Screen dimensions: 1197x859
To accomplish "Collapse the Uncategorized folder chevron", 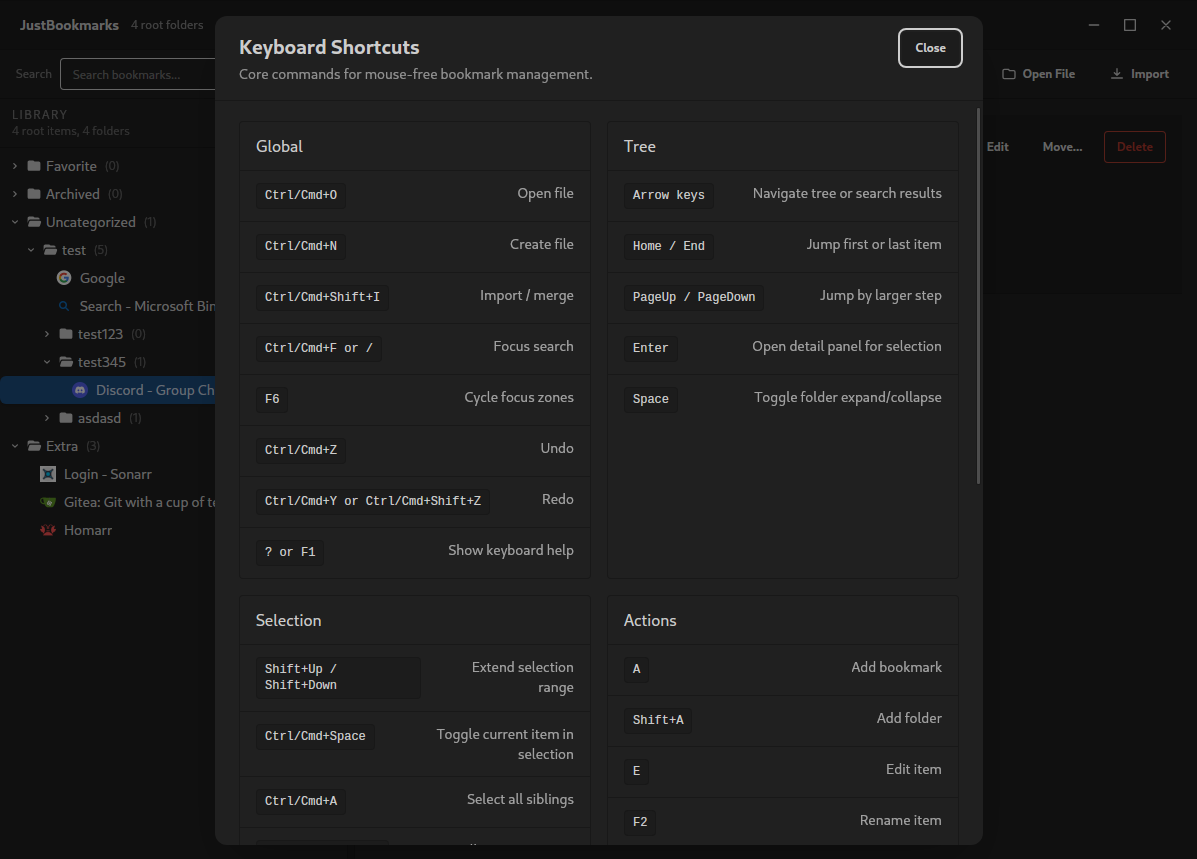I will point(15,222).
